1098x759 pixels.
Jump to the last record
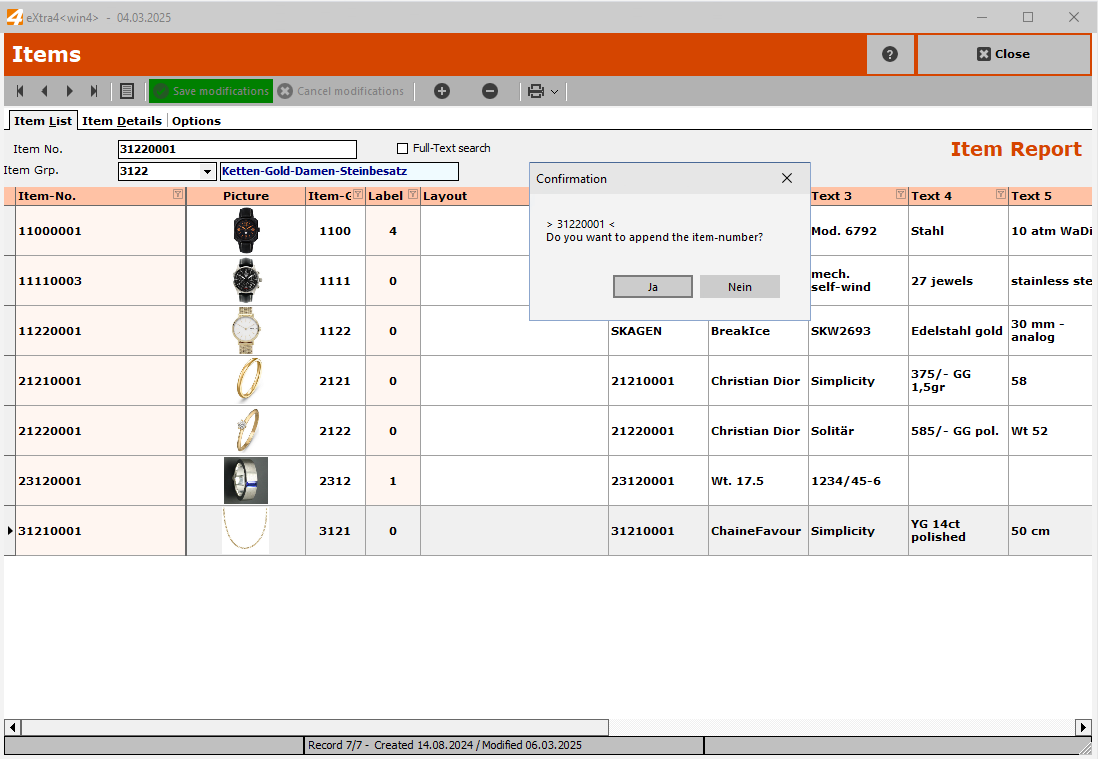point(94,91)
